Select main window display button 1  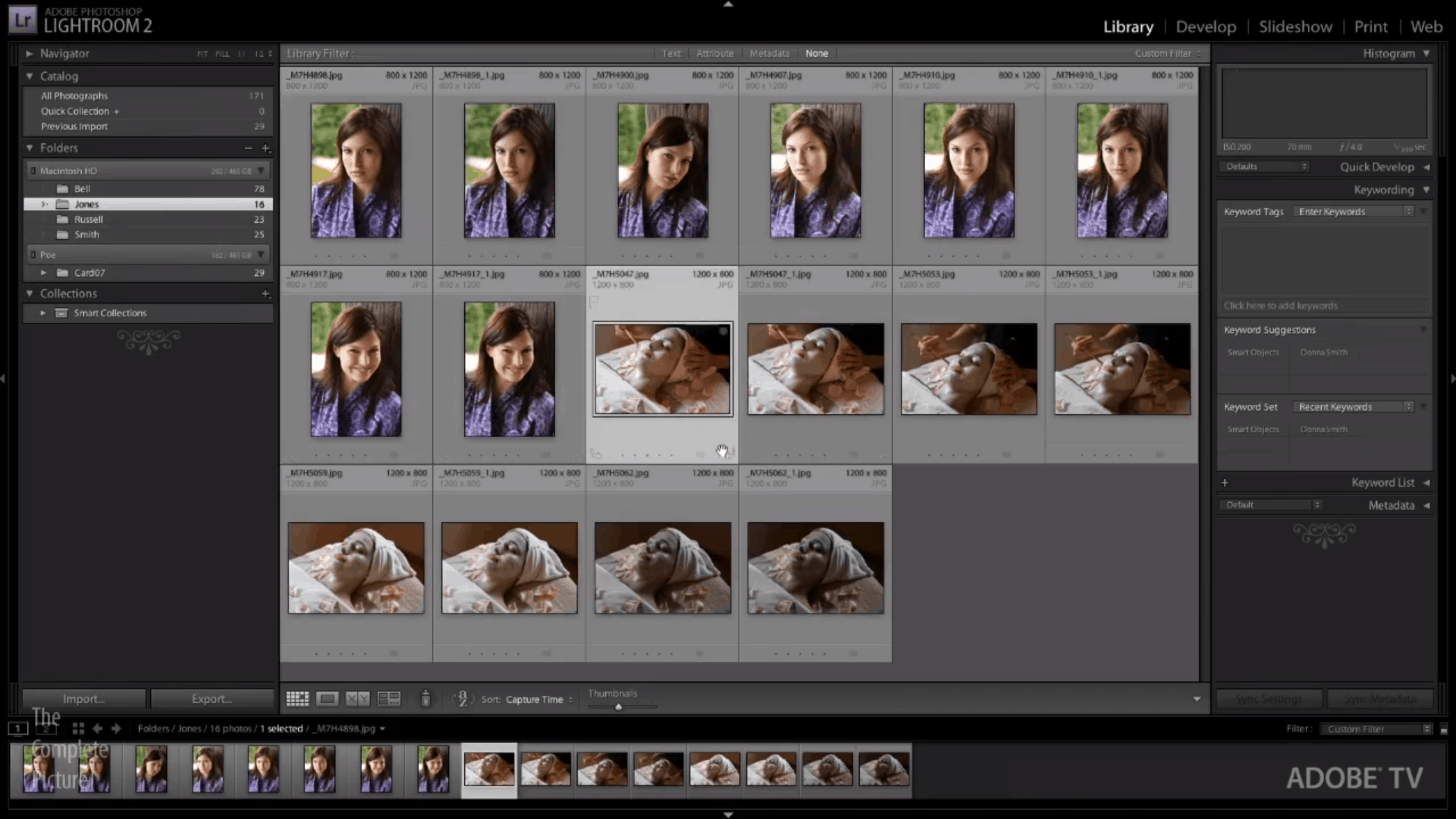click(x=18, y=728)
